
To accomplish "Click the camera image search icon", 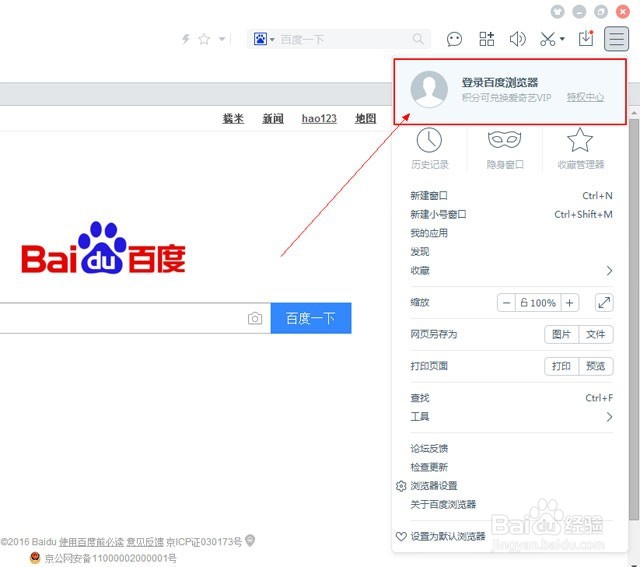I will [255, 318].
